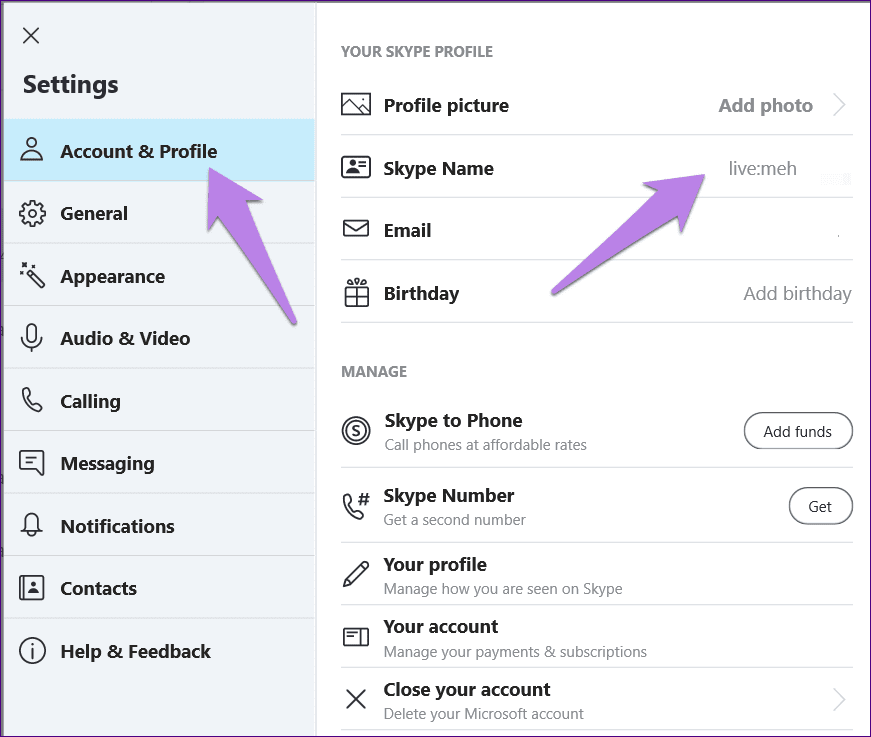Click the Audio & Video microphone icon
Screen dimensions: 871x737
(32, 339)
